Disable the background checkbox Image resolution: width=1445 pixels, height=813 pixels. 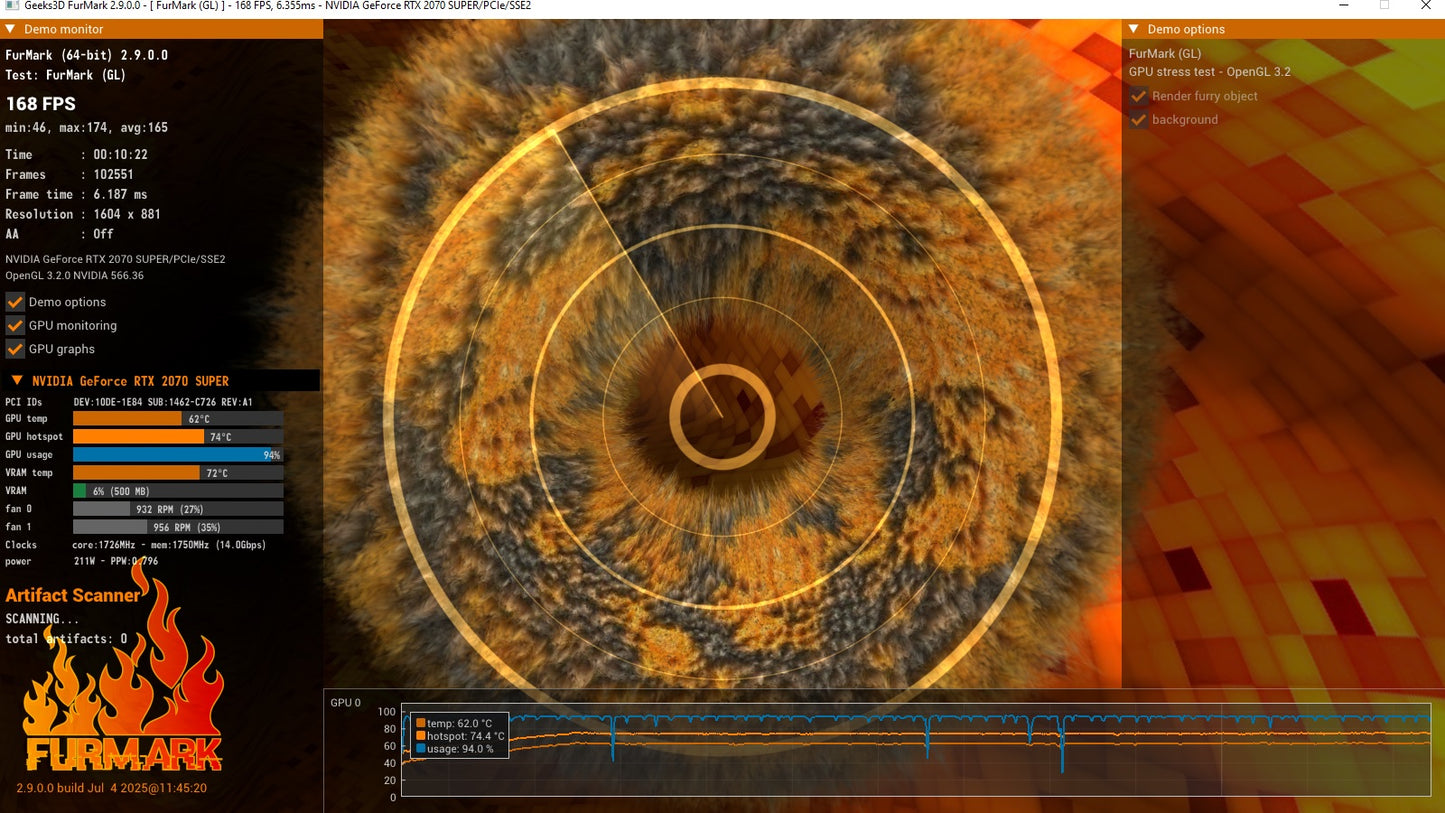click(x=1138, y=119)
